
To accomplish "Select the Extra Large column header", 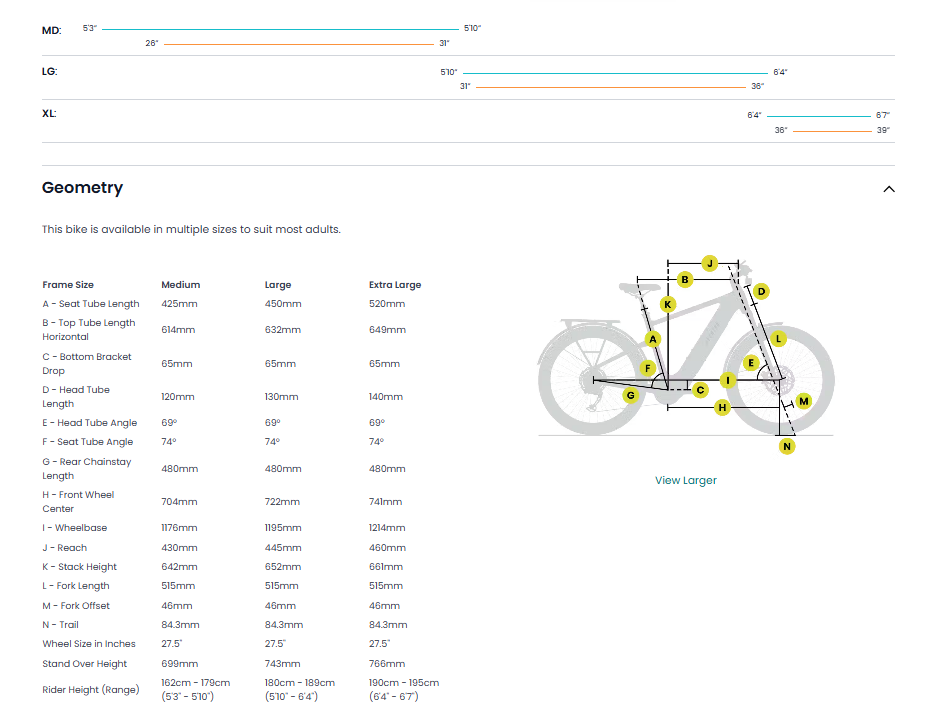I will pos(395,285).
